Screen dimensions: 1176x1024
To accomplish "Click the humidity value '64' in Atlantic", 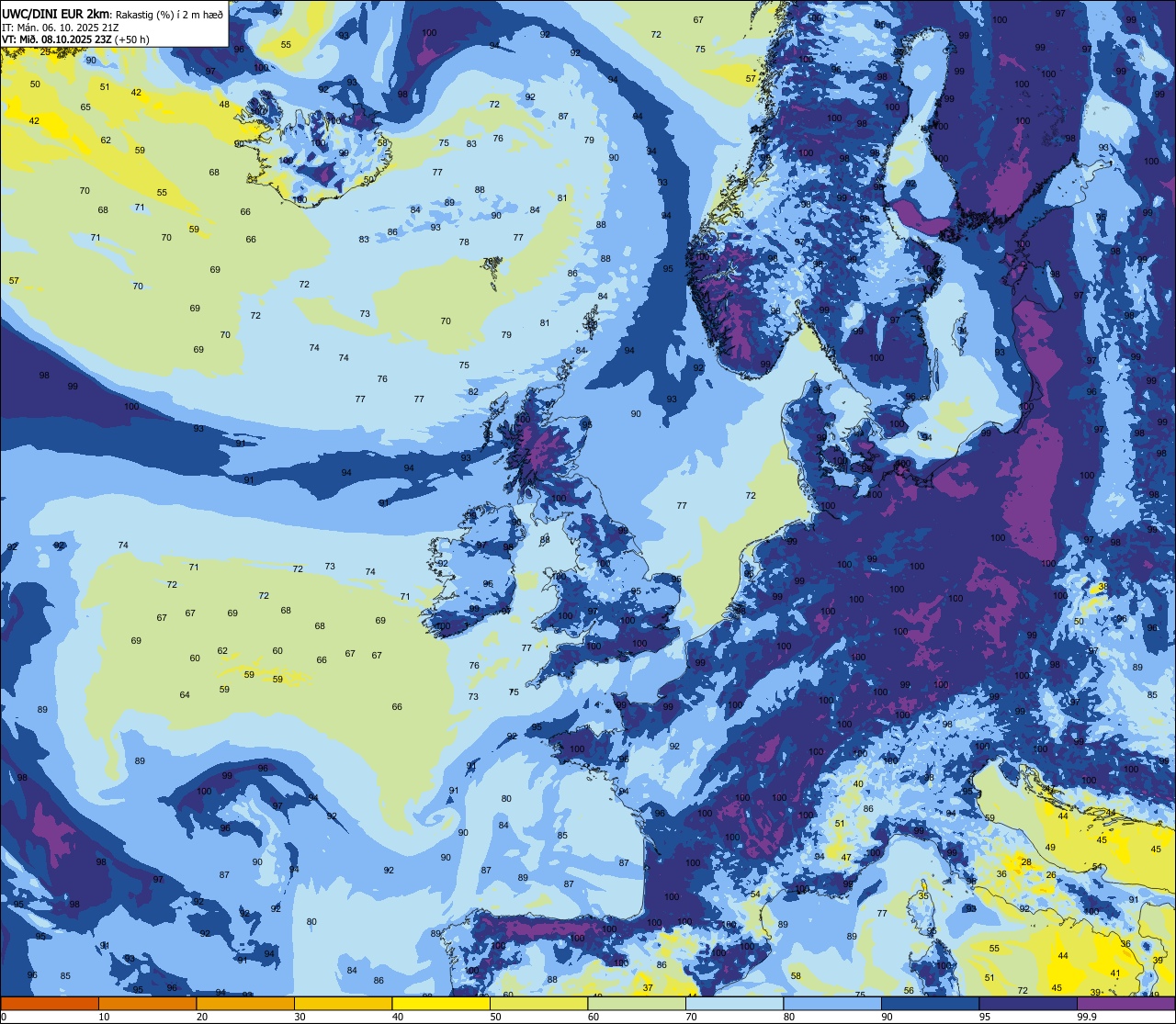I will (x=185, y=695).
